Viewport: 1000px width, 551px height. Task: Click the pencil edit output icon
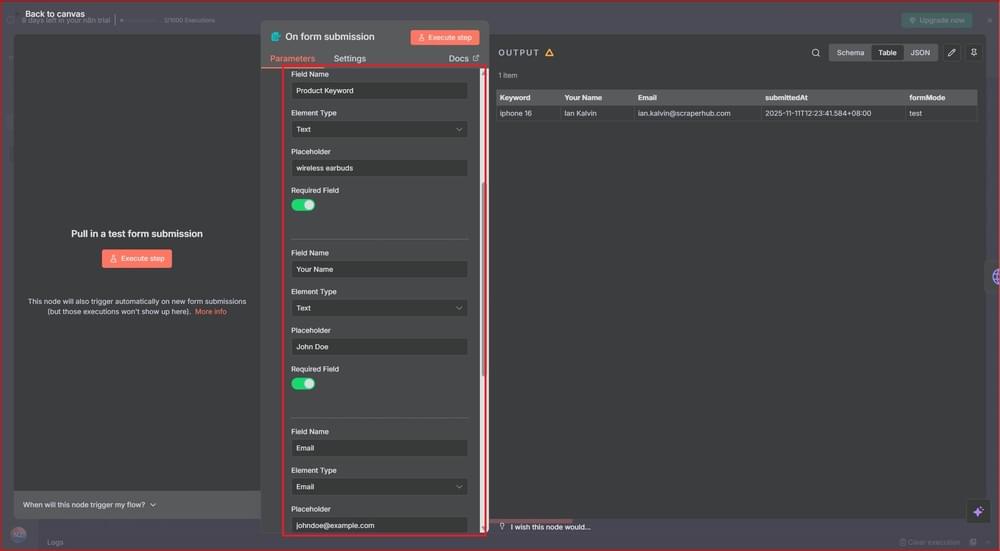point(951,53)
